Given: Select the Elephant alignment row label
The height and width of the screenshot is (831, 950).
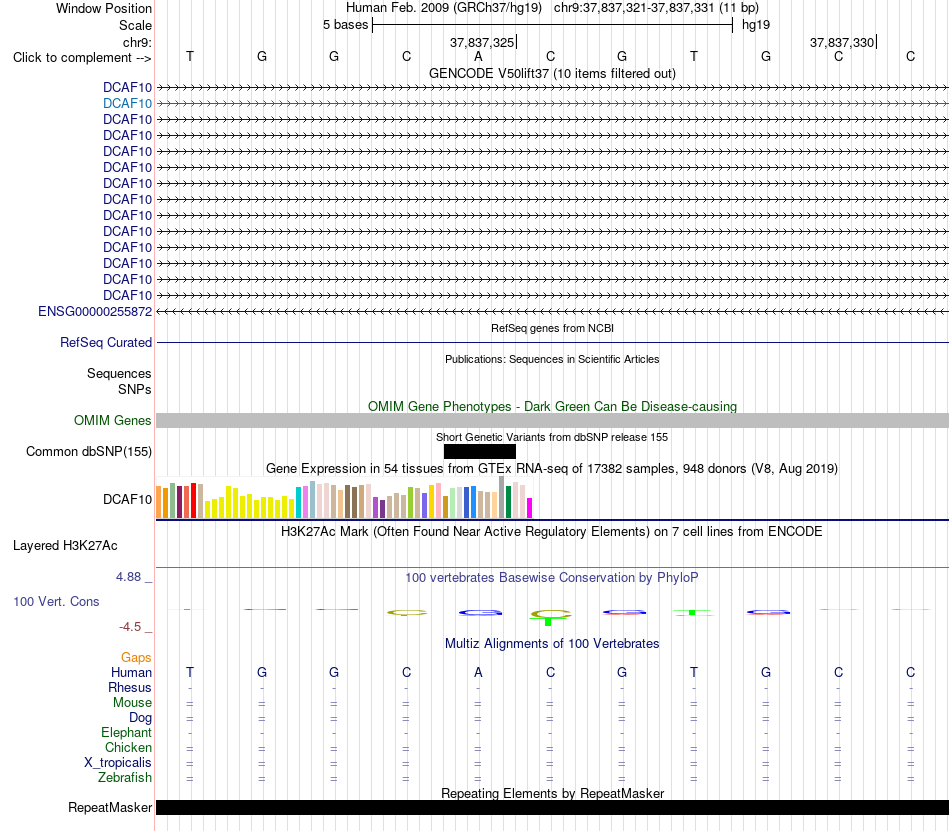Looking at the screenshot, I should coord(126,733).
